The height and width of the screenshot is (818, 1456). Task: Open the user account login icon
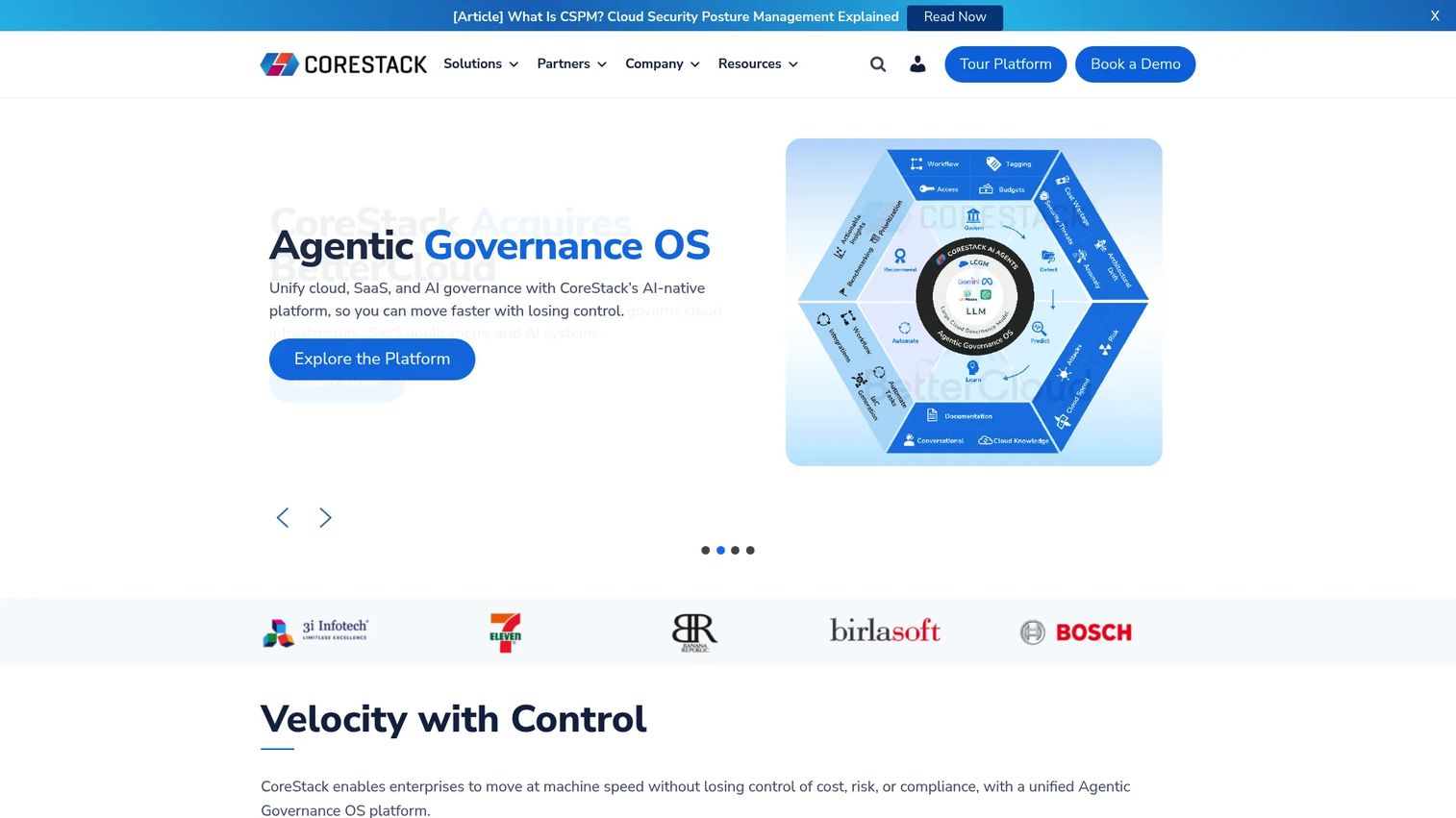(x=917, y=64)
